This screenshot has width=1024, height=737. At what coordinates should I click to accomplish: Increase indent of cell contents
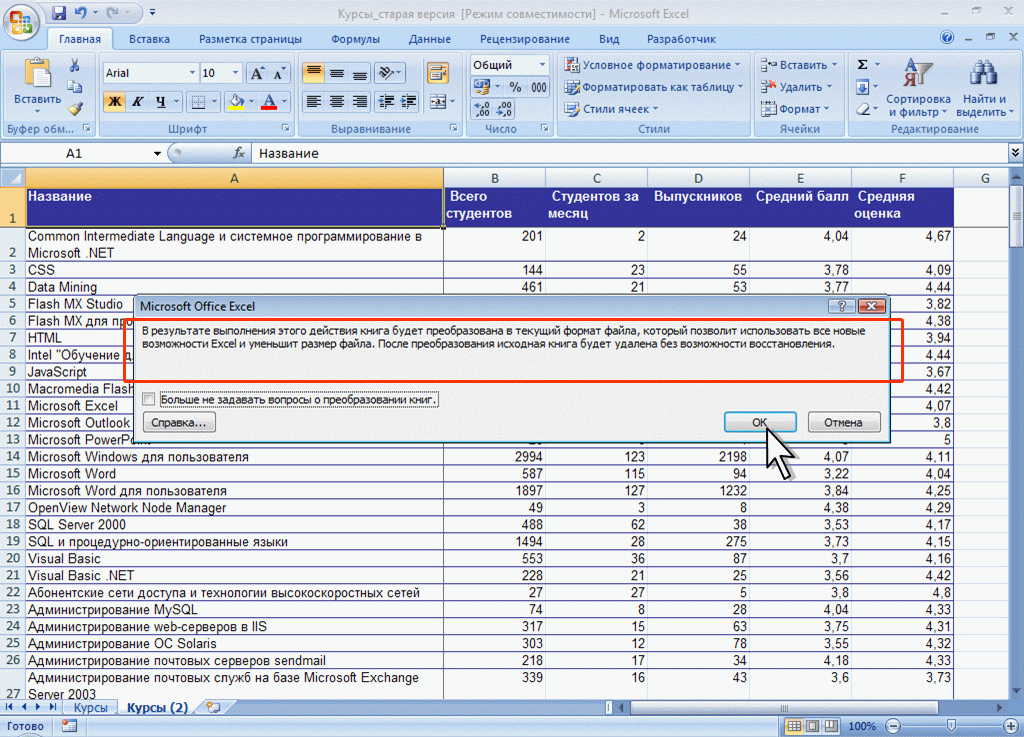click(409, 101)
